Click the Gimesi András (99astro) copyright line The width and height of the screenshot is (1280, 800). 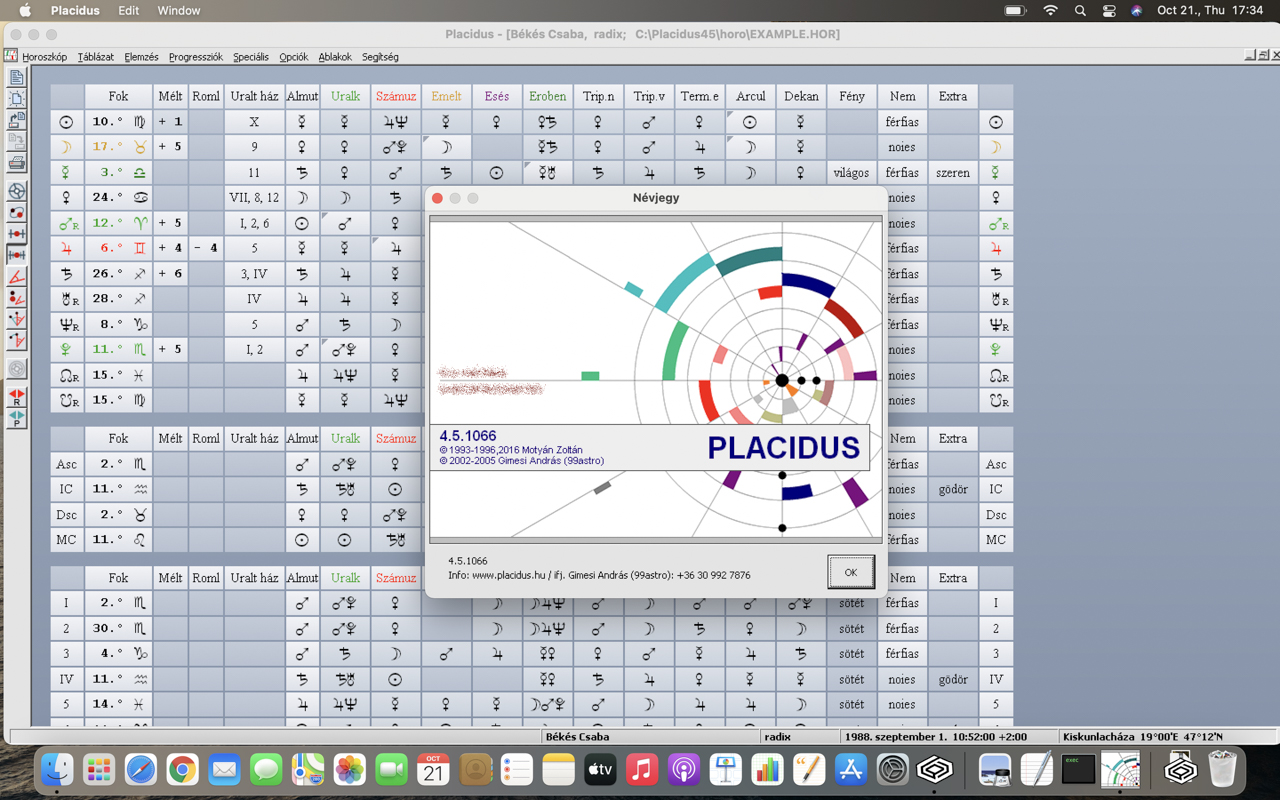522,461
